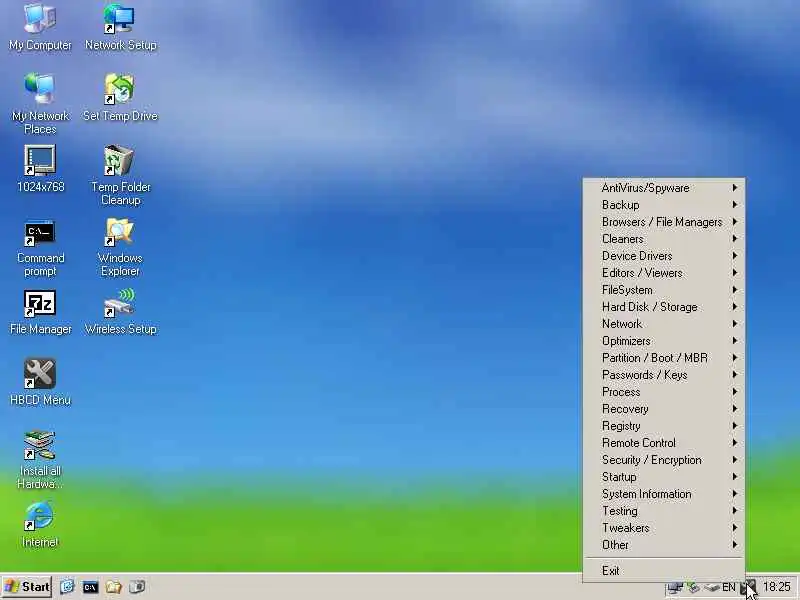Viewport: 800px width, 600px height.
Task: Open Browsers / File Managers submenu
Action: 664,221
